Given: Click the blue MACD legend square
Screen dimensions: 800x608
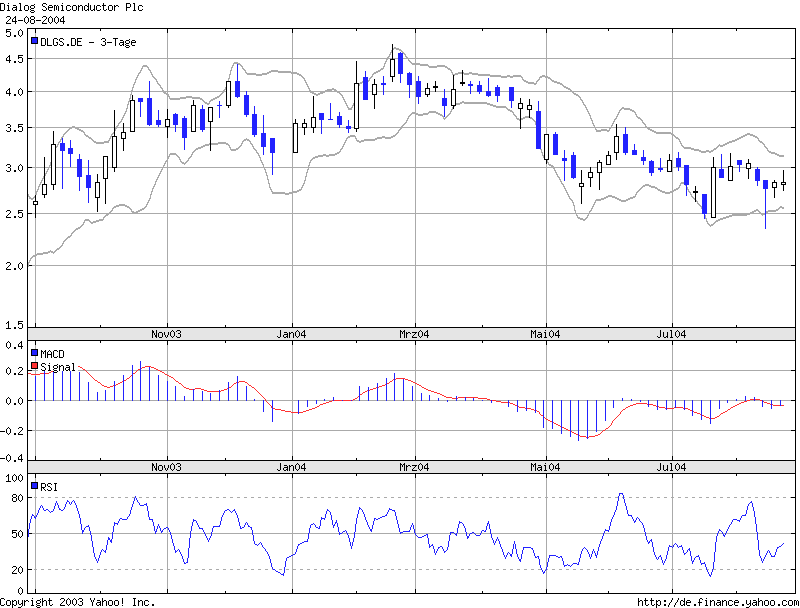Looking at the screenshot, I should pyautogui.click(x=35, y=354).
